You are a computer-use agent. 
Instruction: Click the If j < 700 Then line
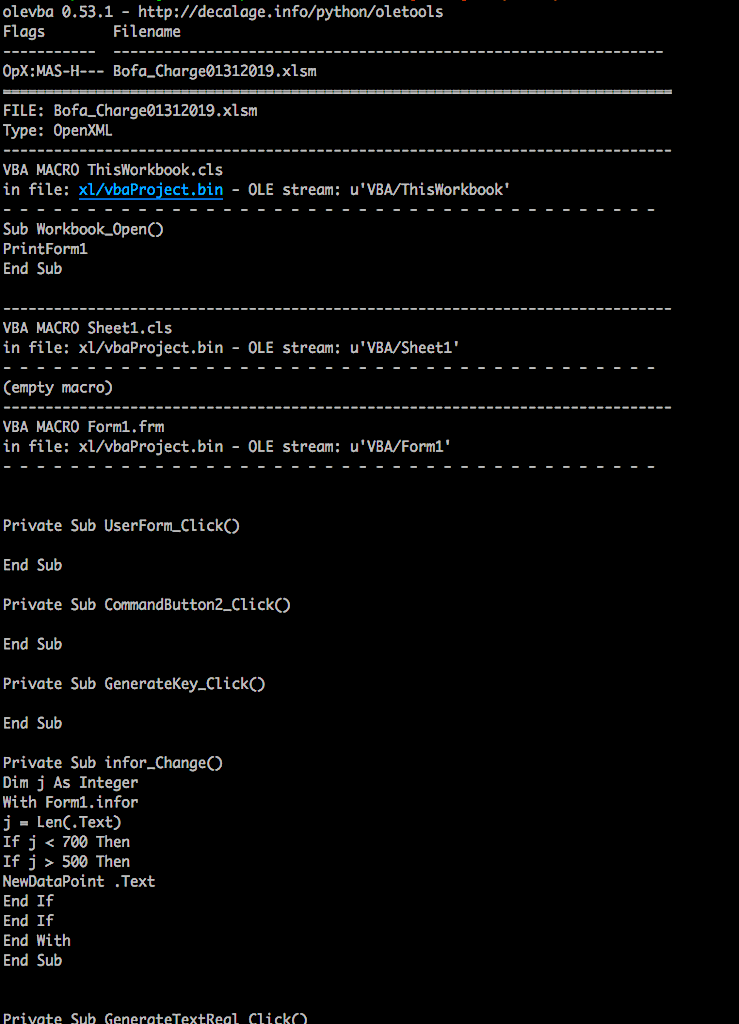click(66, 842)
